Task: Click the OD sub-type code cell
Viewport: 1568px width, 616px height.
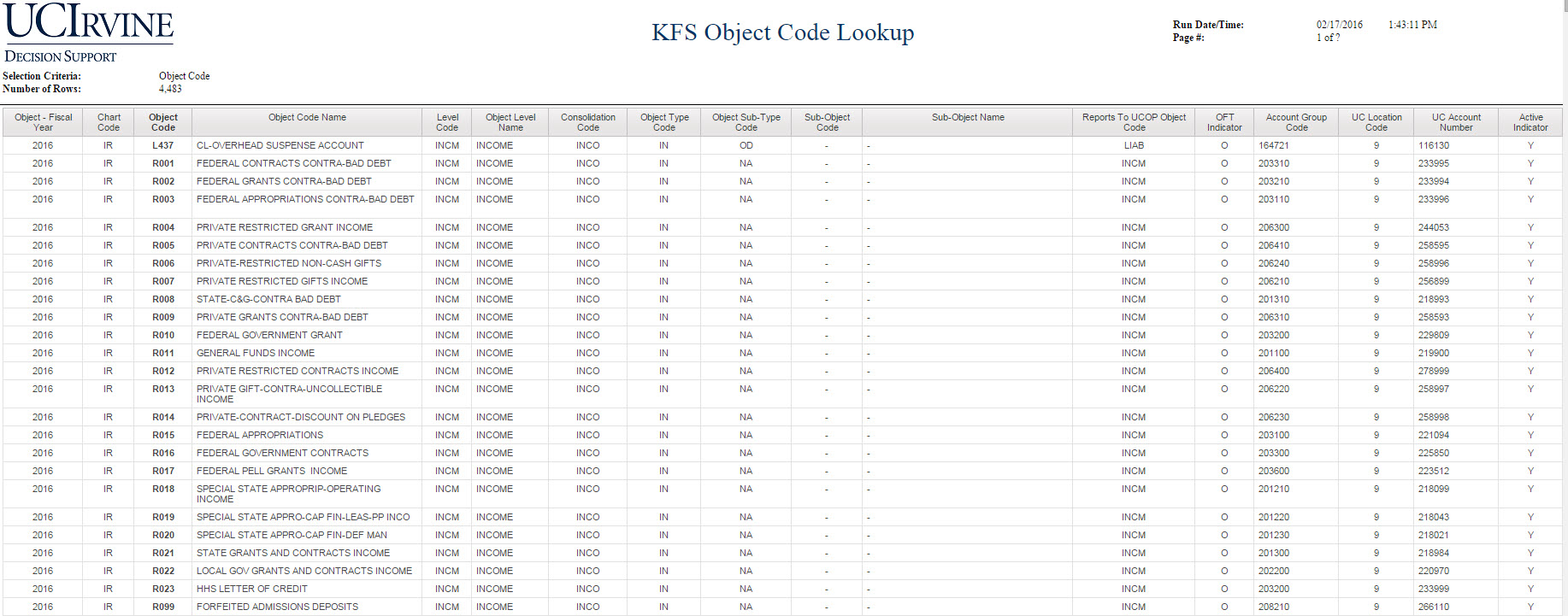Action: tap(746, 145)
